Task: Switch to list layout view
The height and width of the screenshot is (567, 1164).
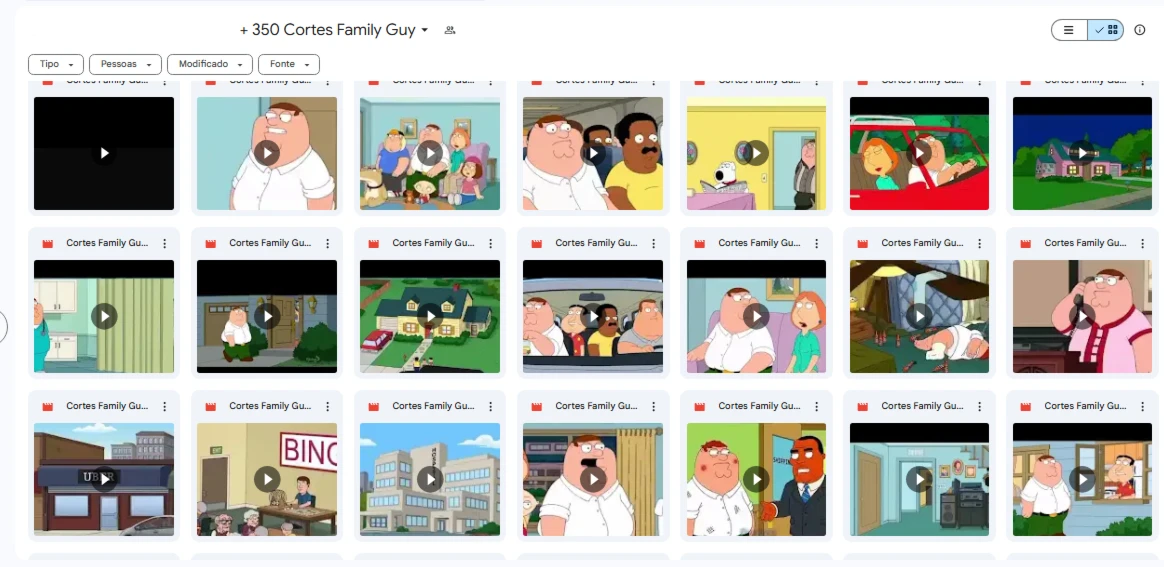Action: coord(1069,30)
